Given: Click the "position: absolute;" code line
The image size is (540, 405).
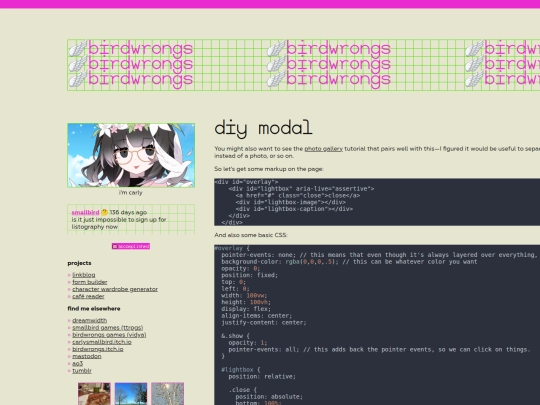Looking at the screenshot, I should (269, 397).
